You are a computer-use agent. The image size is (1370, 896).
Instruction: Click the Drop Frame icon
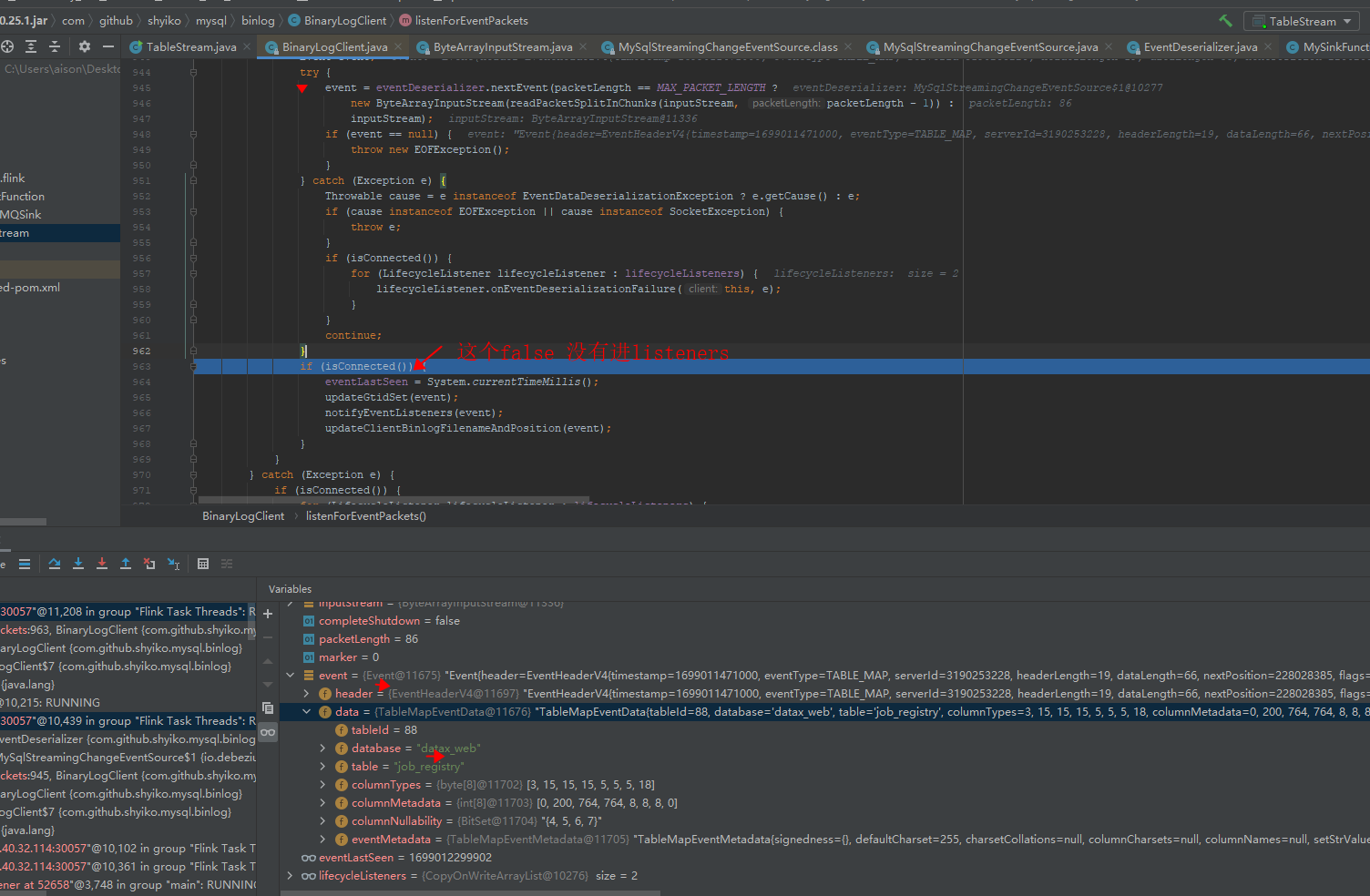[149, 564]
